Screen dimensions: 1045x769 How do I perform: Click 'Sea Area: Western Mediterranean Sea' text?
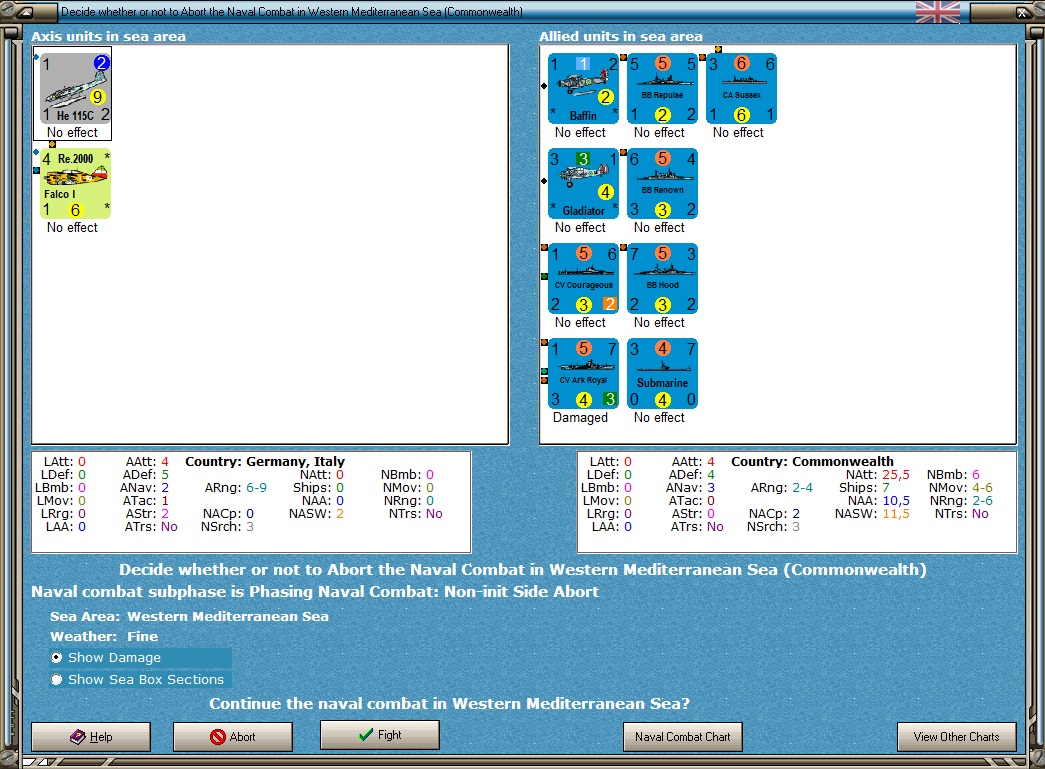(189, 616)
